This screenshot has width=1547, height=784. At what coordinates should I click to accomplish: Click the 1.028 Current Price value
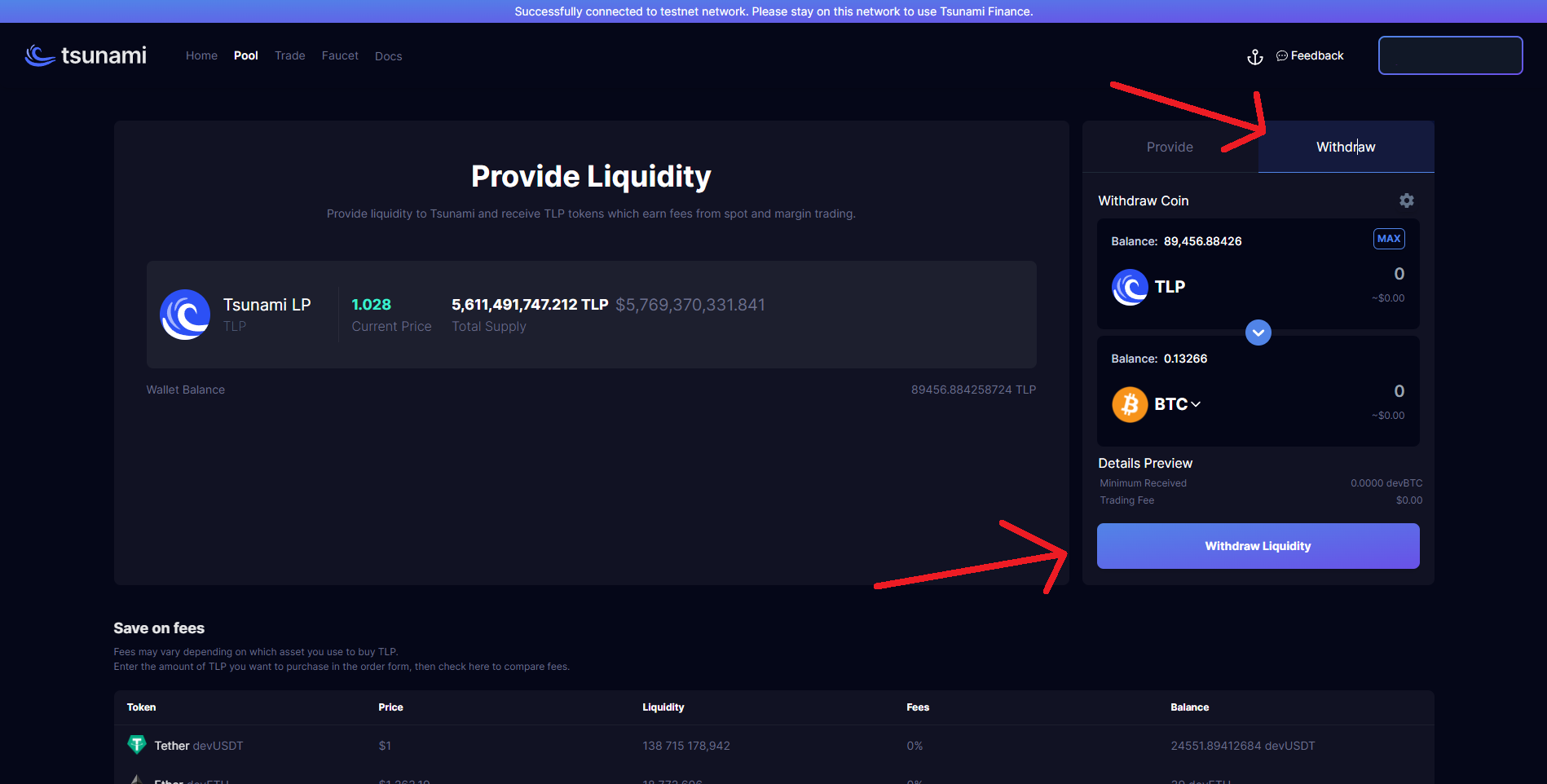pyautogui.click(x=372, y=305)
